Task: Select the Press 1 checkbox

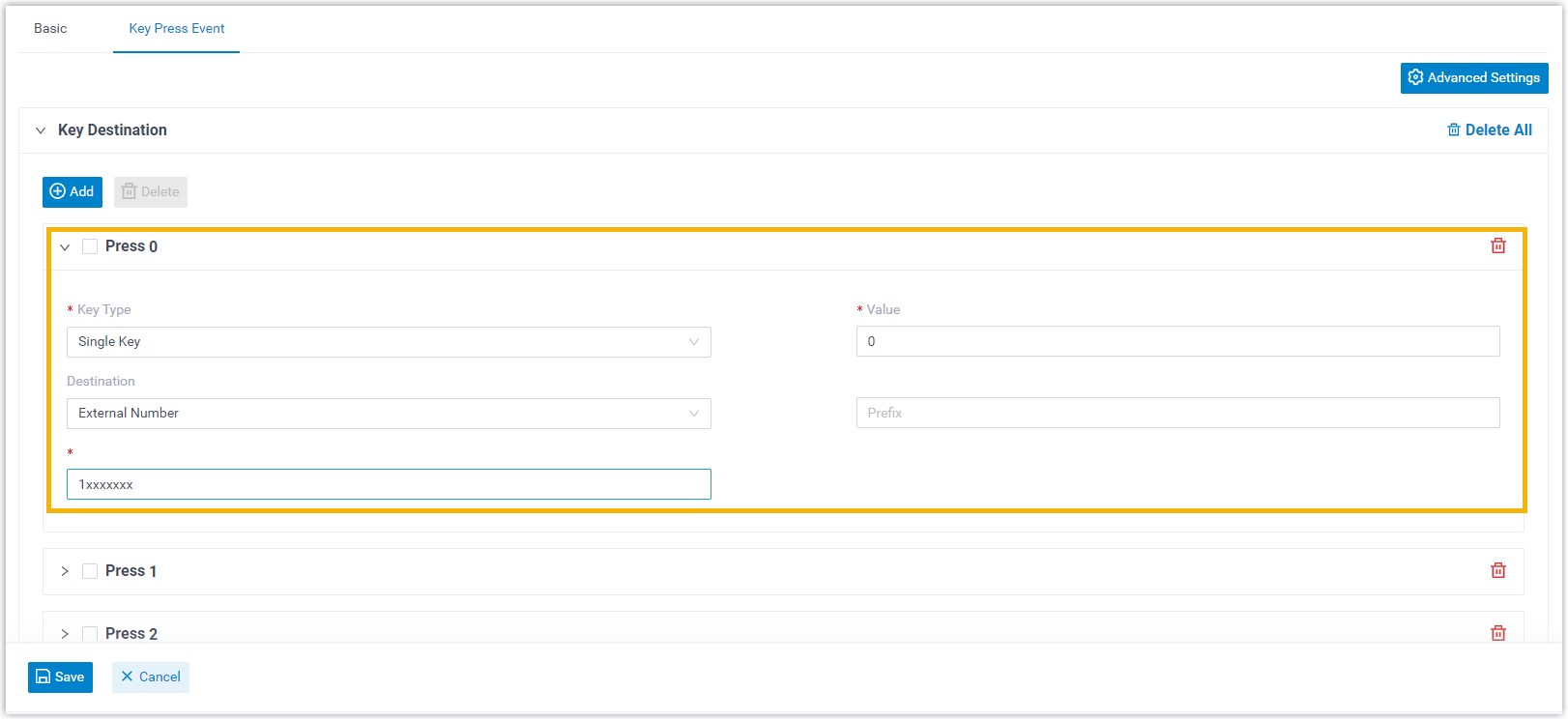Action: click(x=90, y=571)
